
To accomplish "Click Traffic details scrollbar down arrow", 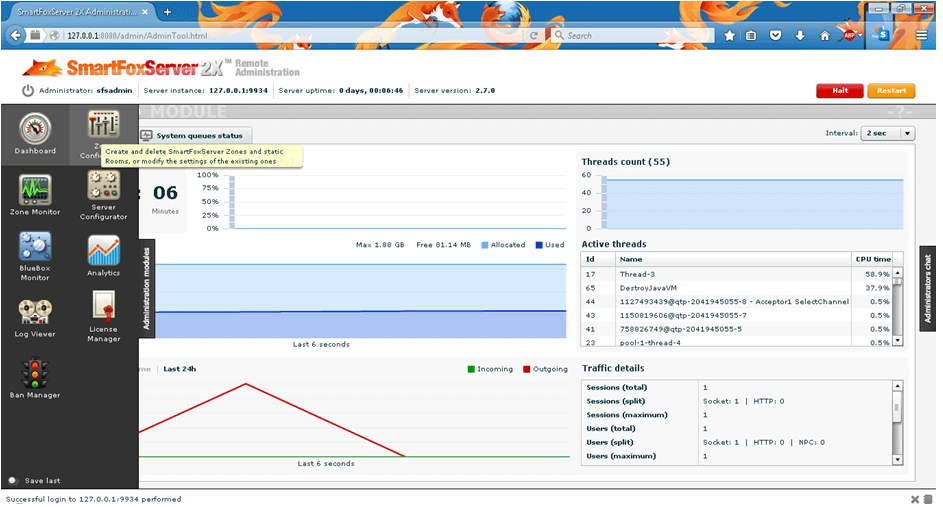I will click(897, 459).
